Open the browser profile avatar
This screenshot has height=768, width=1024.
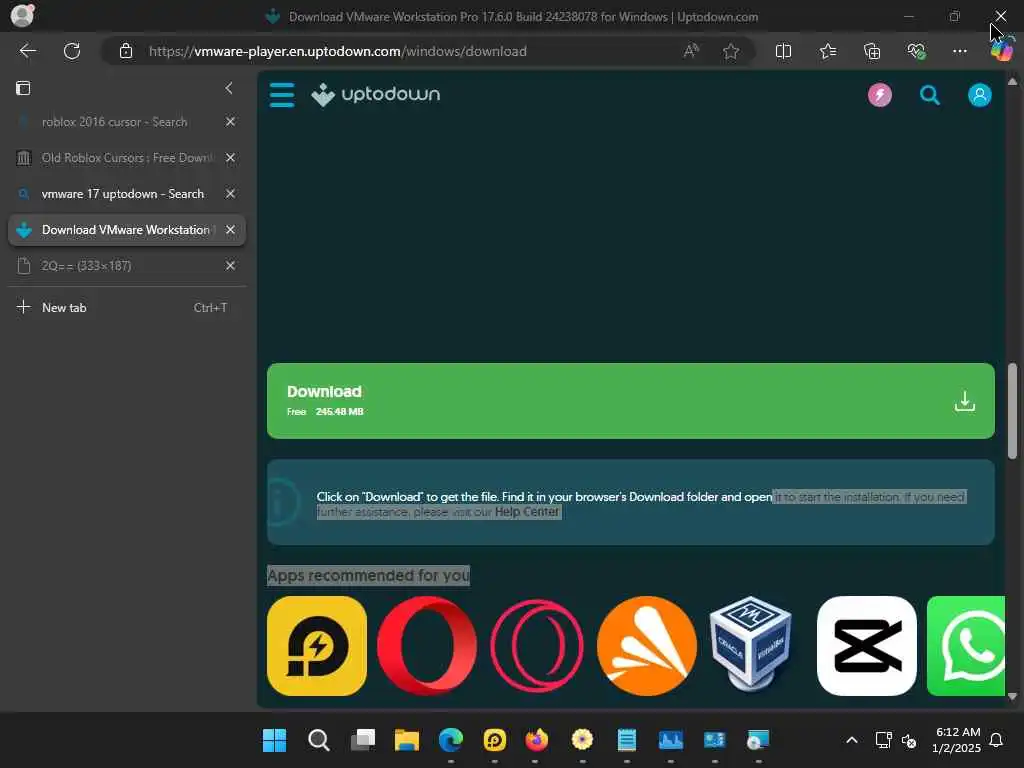pyautogui.click(x=22, y=15)
